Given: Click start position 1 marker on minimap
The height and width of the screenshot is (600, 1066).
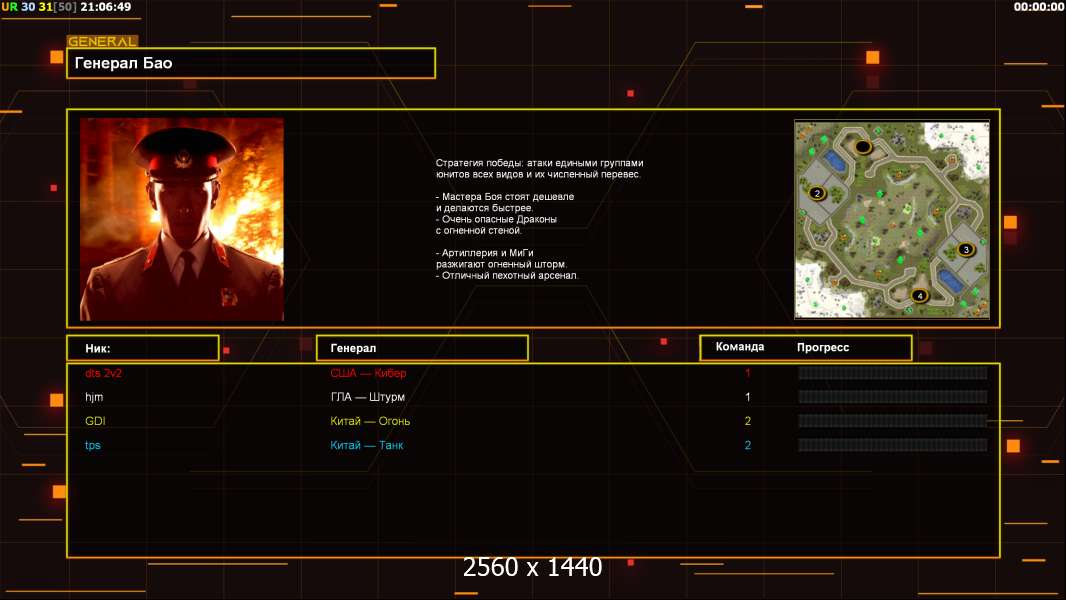Looking at the screenshot, I should [x=863, y=146].
